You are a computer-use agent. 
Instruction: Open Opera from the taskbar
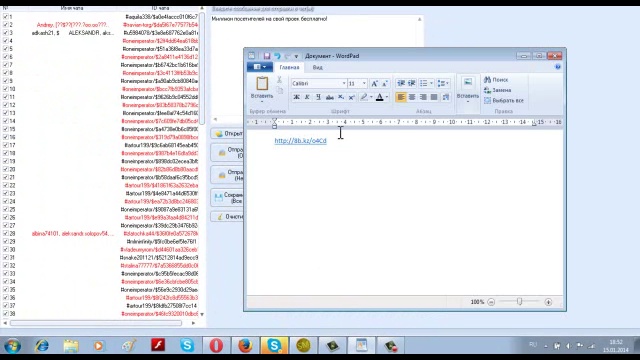216,346
